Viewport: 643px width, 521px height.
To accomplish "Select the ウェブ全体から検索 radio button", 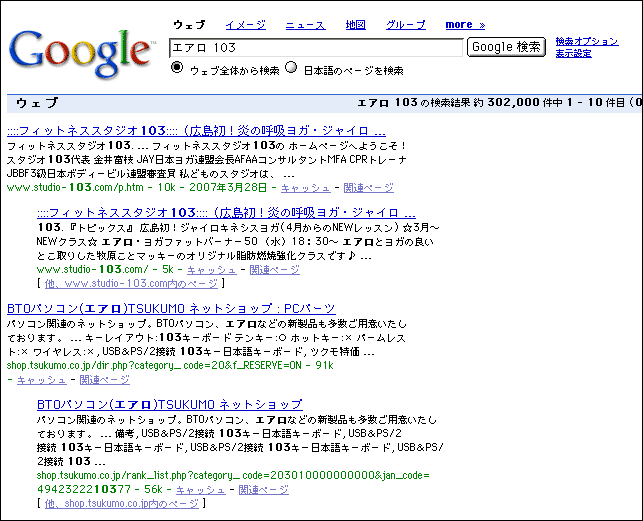I will 178,69.
